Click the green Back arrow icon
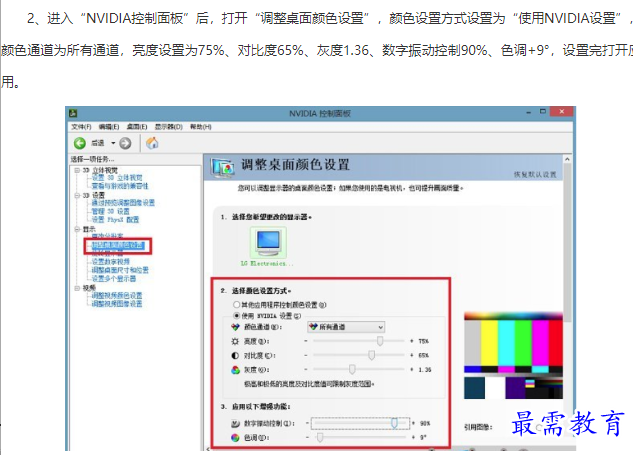 tap(80, 143)
